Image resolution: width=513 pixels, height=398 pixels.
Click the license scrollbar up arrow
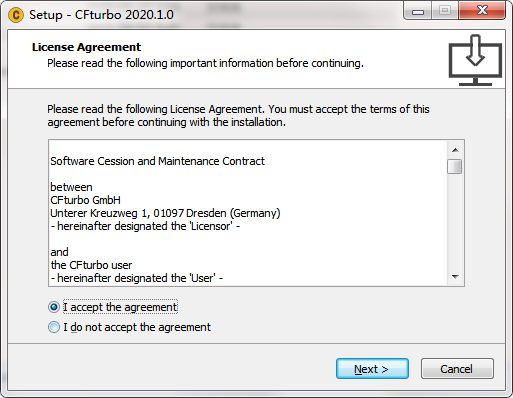(x=455, y=150)
